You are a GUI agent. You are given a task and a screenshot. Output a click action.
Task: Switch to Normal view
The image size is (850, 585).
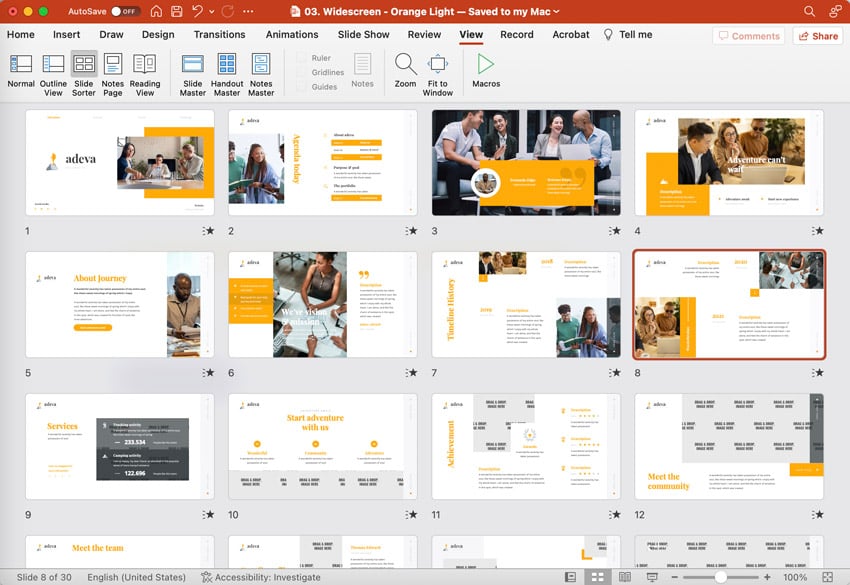(x=21, y=71)
